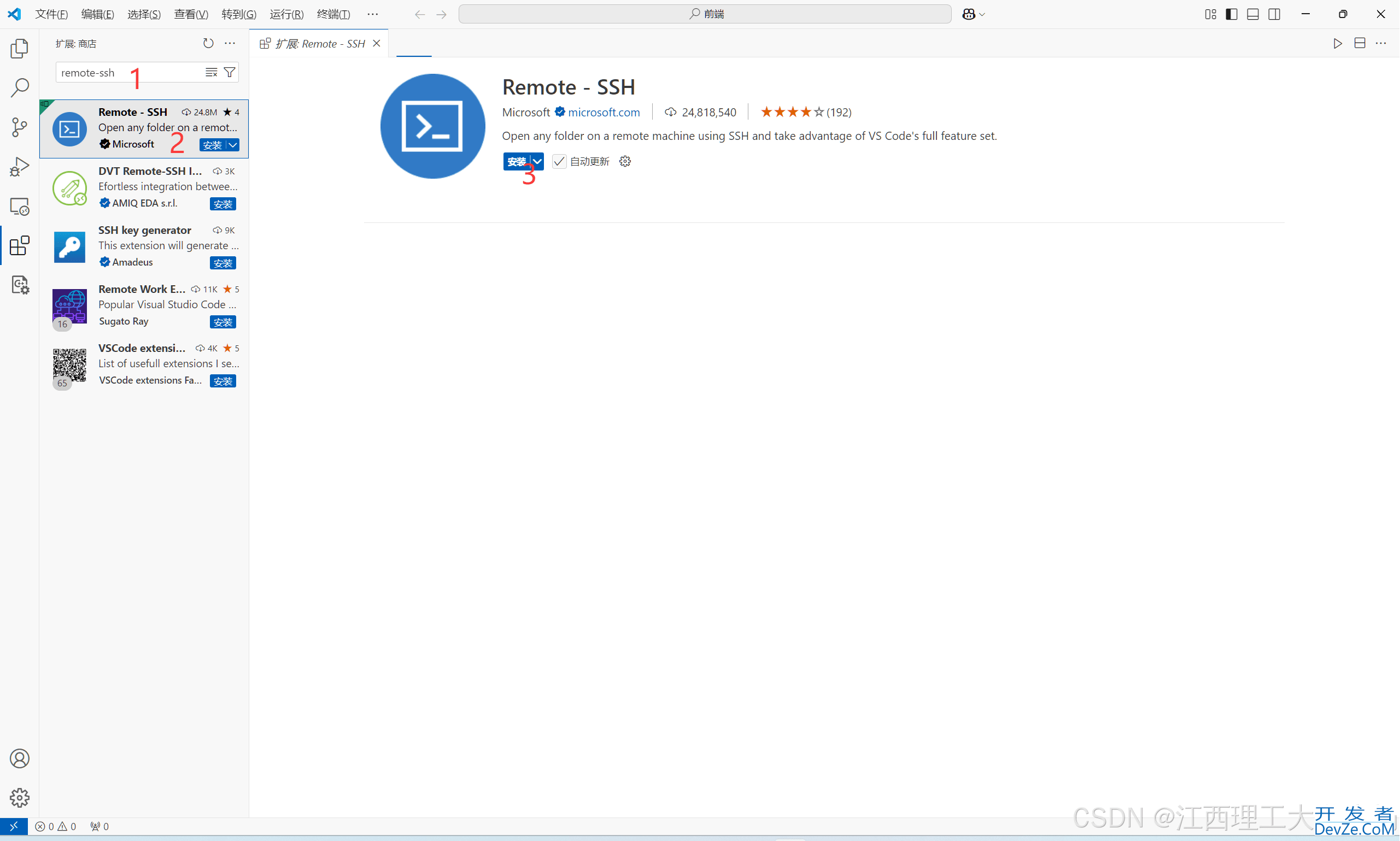Expand install dropdown on Remote - SSH detail page
The image size is (1400, 841).
537,162
